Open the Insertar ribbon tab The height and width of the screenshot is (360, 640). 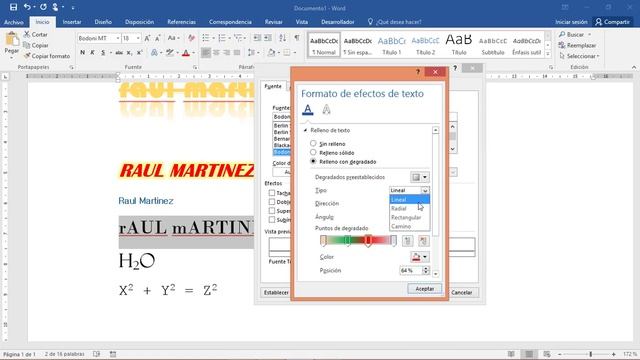coord(72,22)
